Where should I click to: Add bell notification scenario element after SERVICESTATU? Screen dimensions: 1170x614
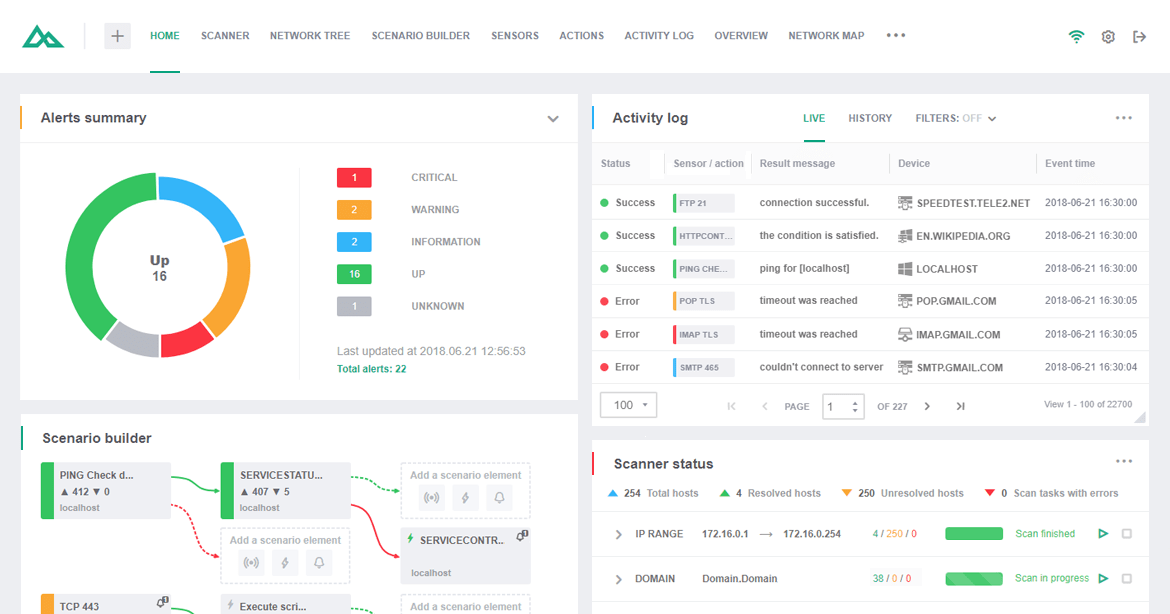[x=499, y=498]
